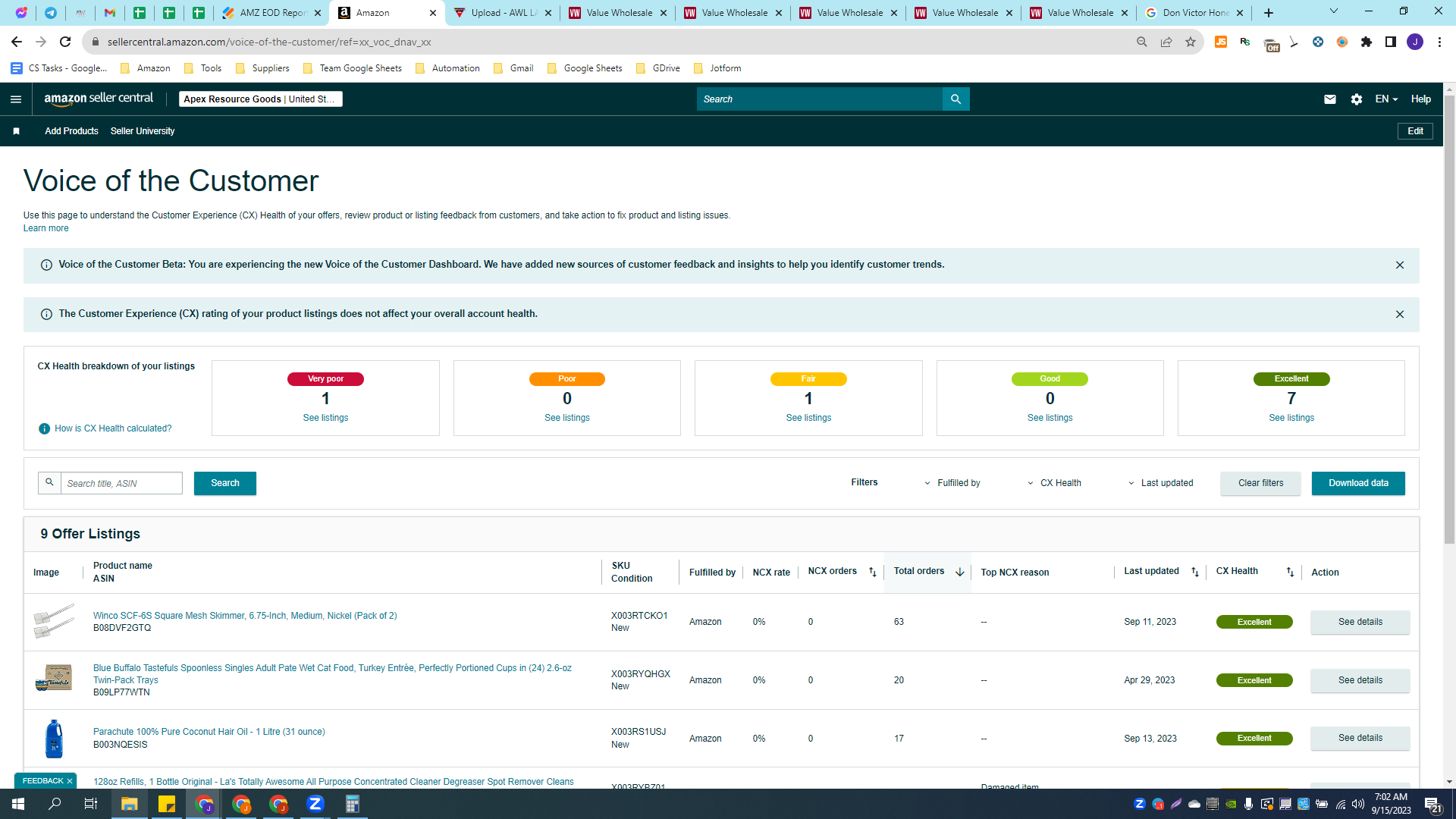Switch to the Upload - AWL tab
The height and width of the screenshot is (819, 1456).
[x=503, y=13]
